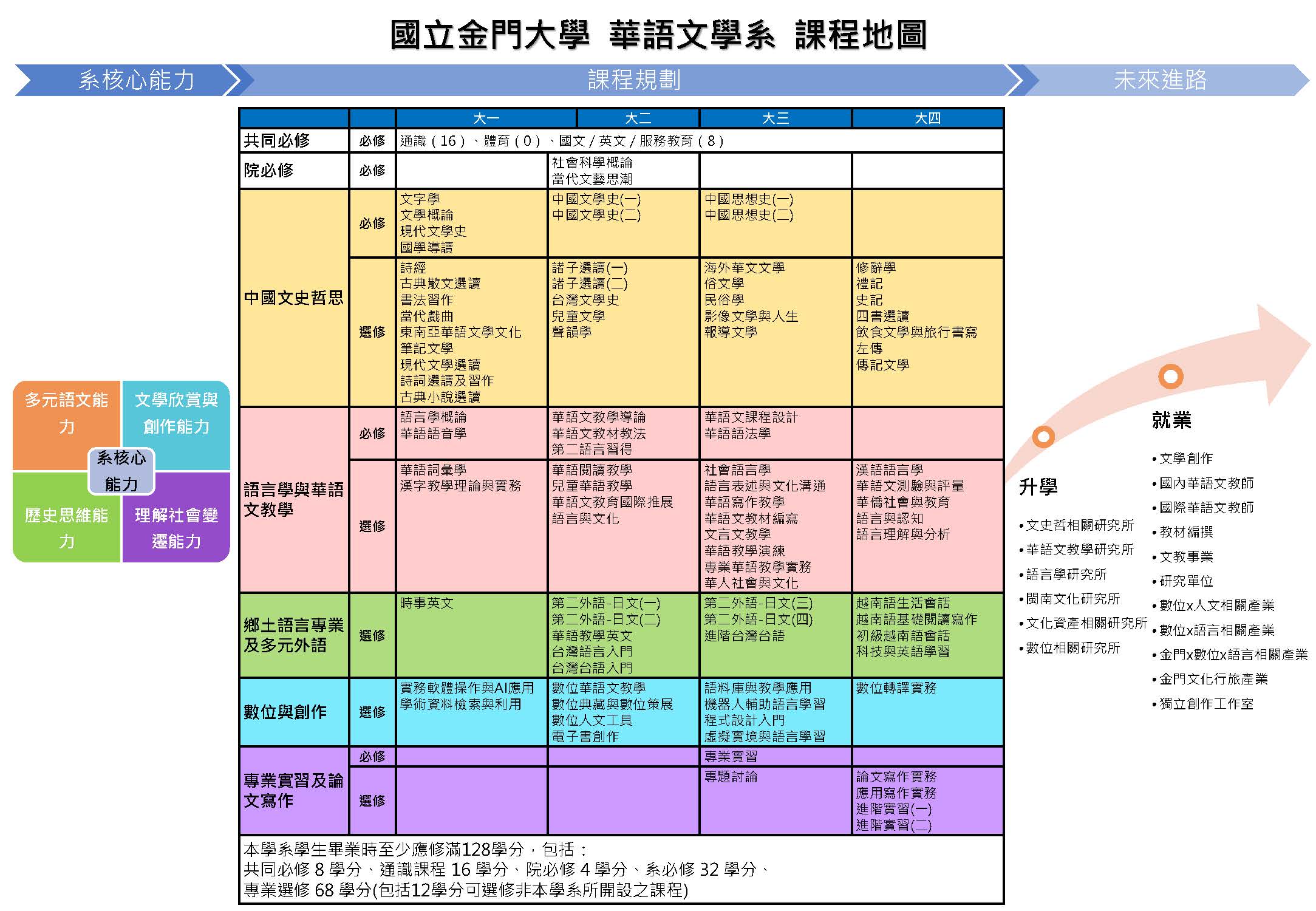1316x911 pixels.
Task: Click the course 影像文學與人生
Action: point(751,316)
